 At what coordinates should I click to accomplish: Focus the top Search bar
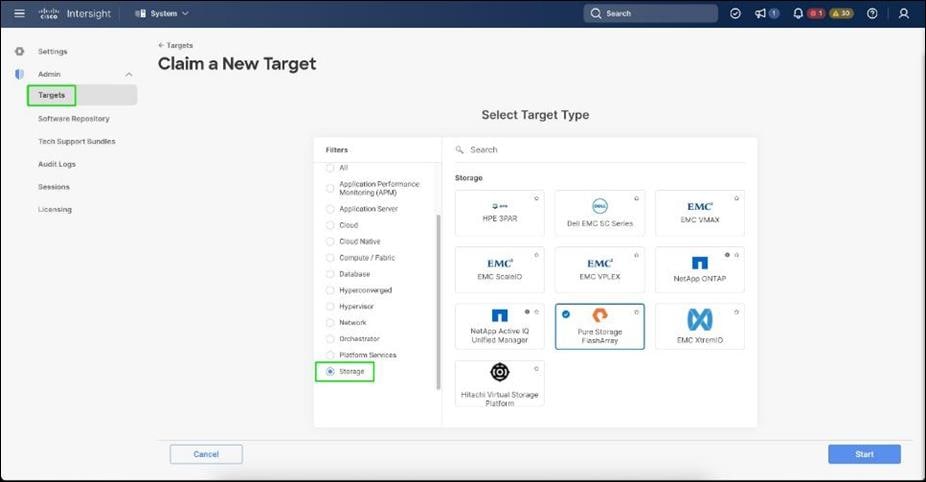click(x=651, y=13)
